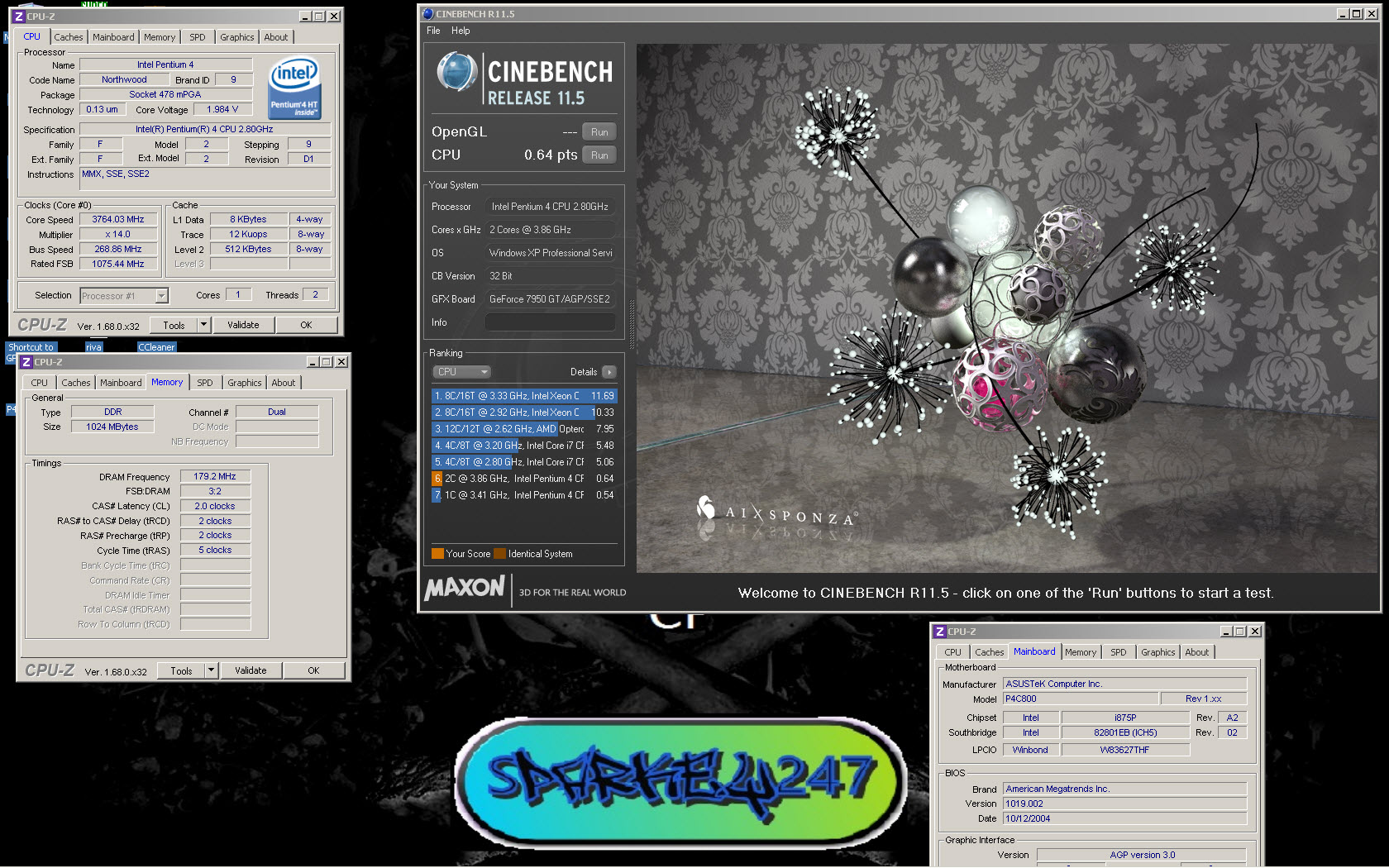Click the DRAM Frequency 179.2 MHz value
Image resolution: width=1389 pixels, height=868 pixels.
coord(215,477)
